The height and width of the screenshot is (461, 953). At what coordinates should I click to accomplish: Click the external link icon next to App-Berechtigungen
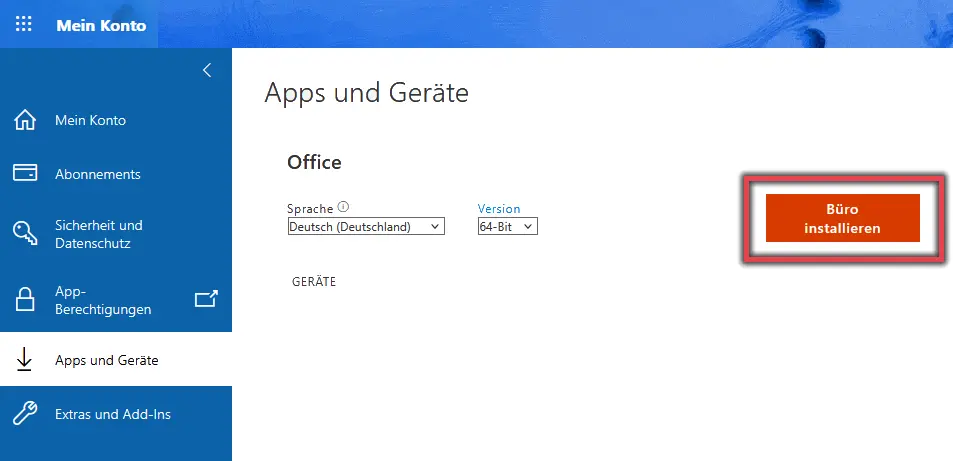coord(206,299)
